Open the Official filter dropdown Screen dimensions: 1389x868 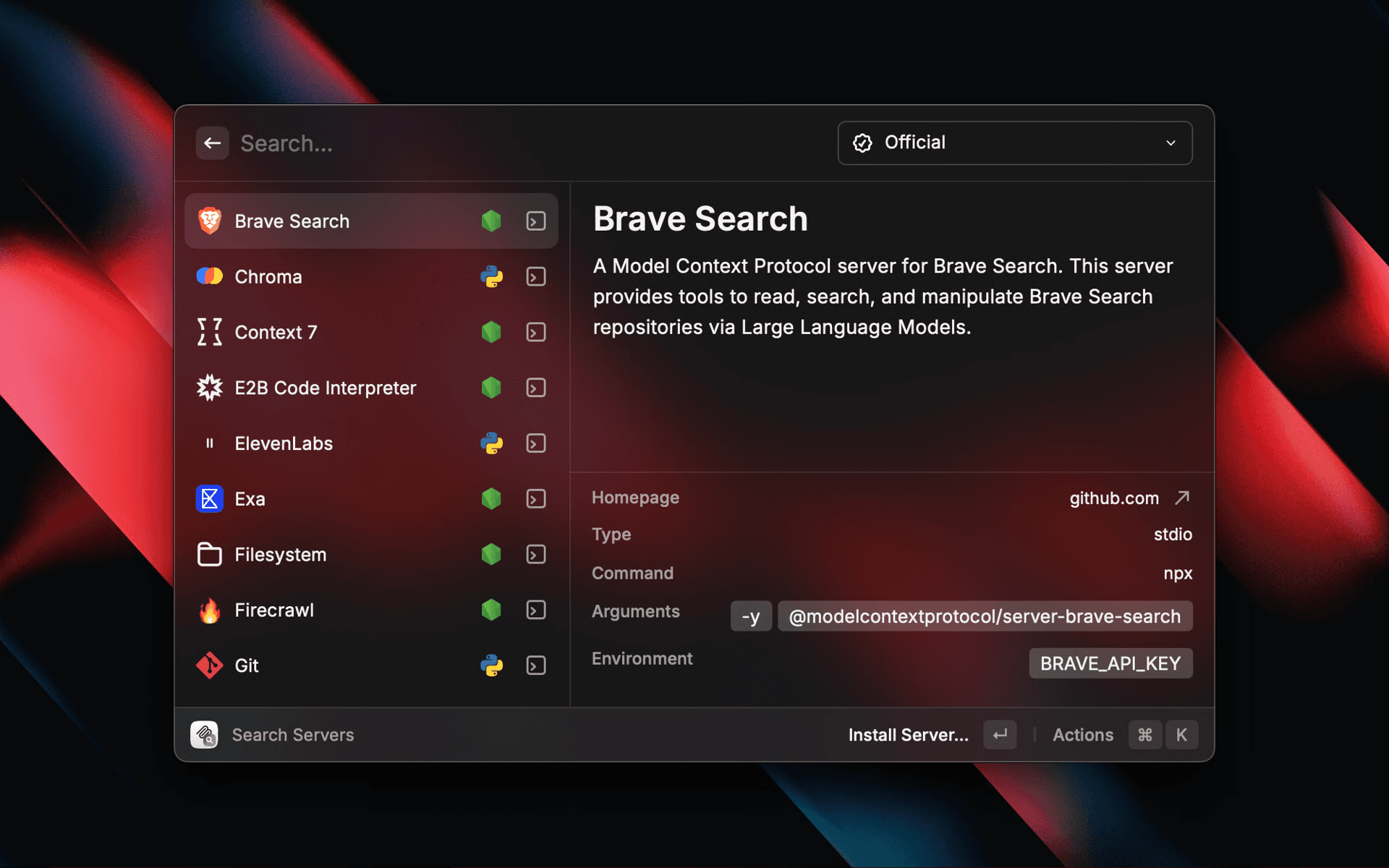coord(1014,142)
